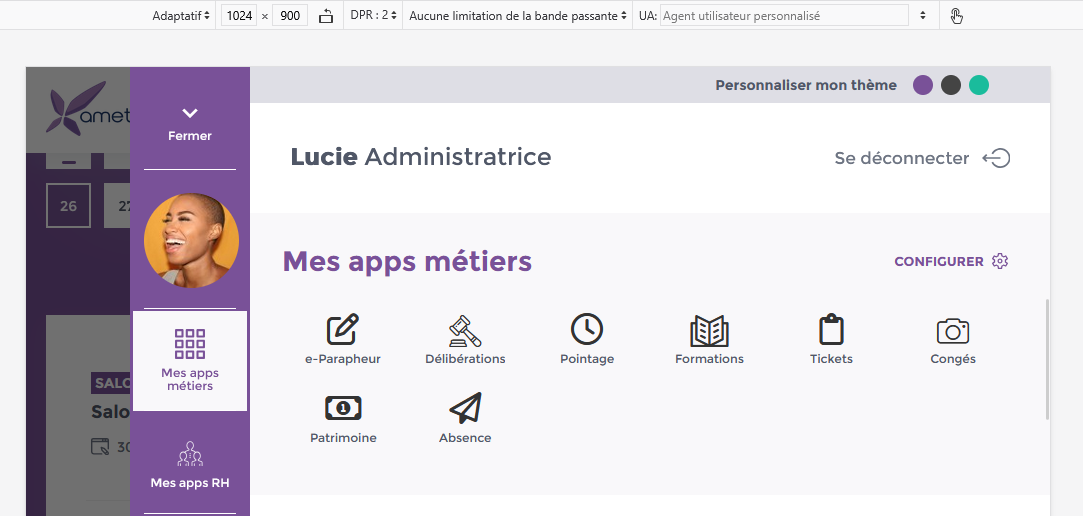Pick the green theme color swatch
The width and height of the screenshot is (1083, 516).
(979, 85)
